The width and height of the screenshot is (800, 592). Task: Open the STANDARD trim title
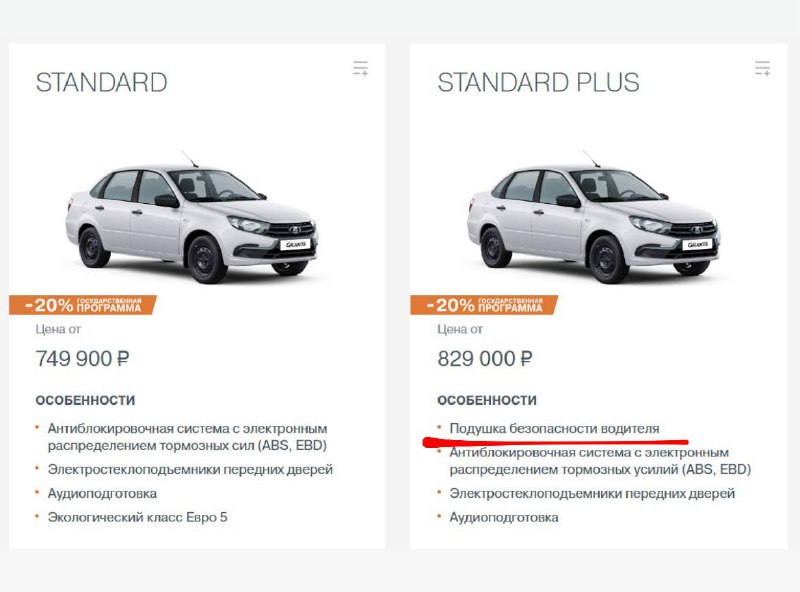click(102, 83)
